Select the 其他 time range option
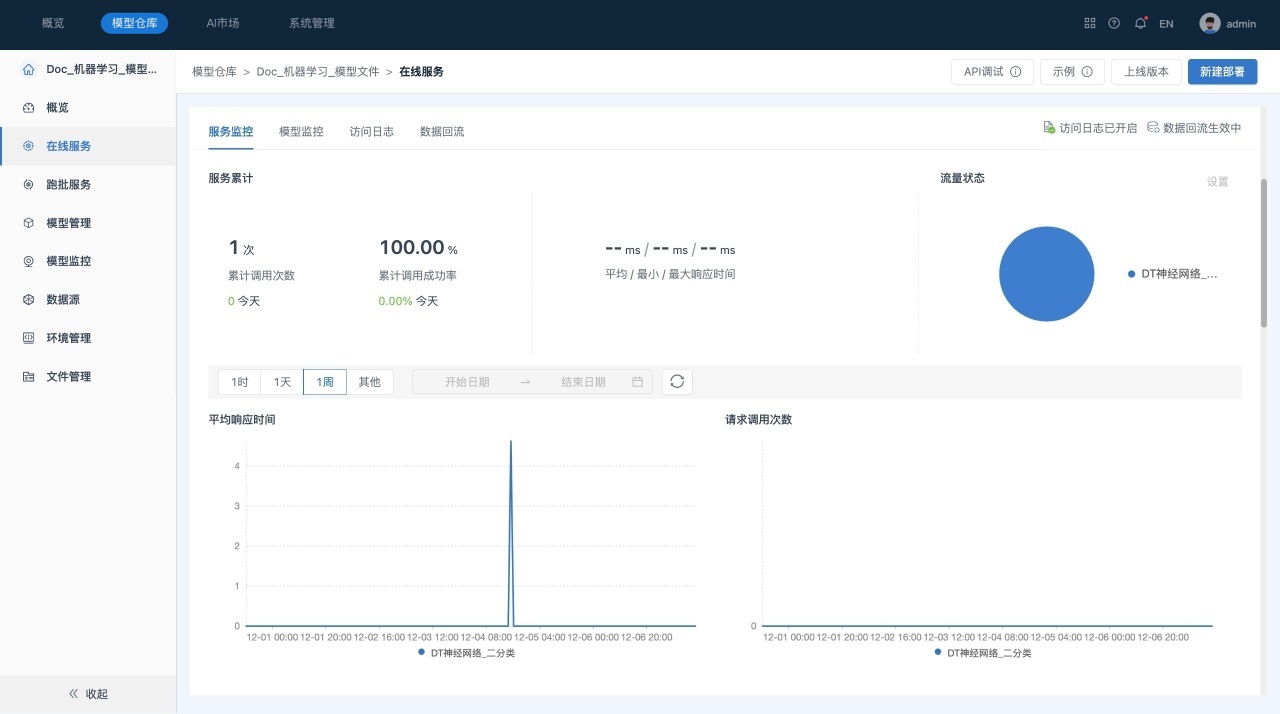The width and height of the screenshot is (1280, 714). coord(370,382)
